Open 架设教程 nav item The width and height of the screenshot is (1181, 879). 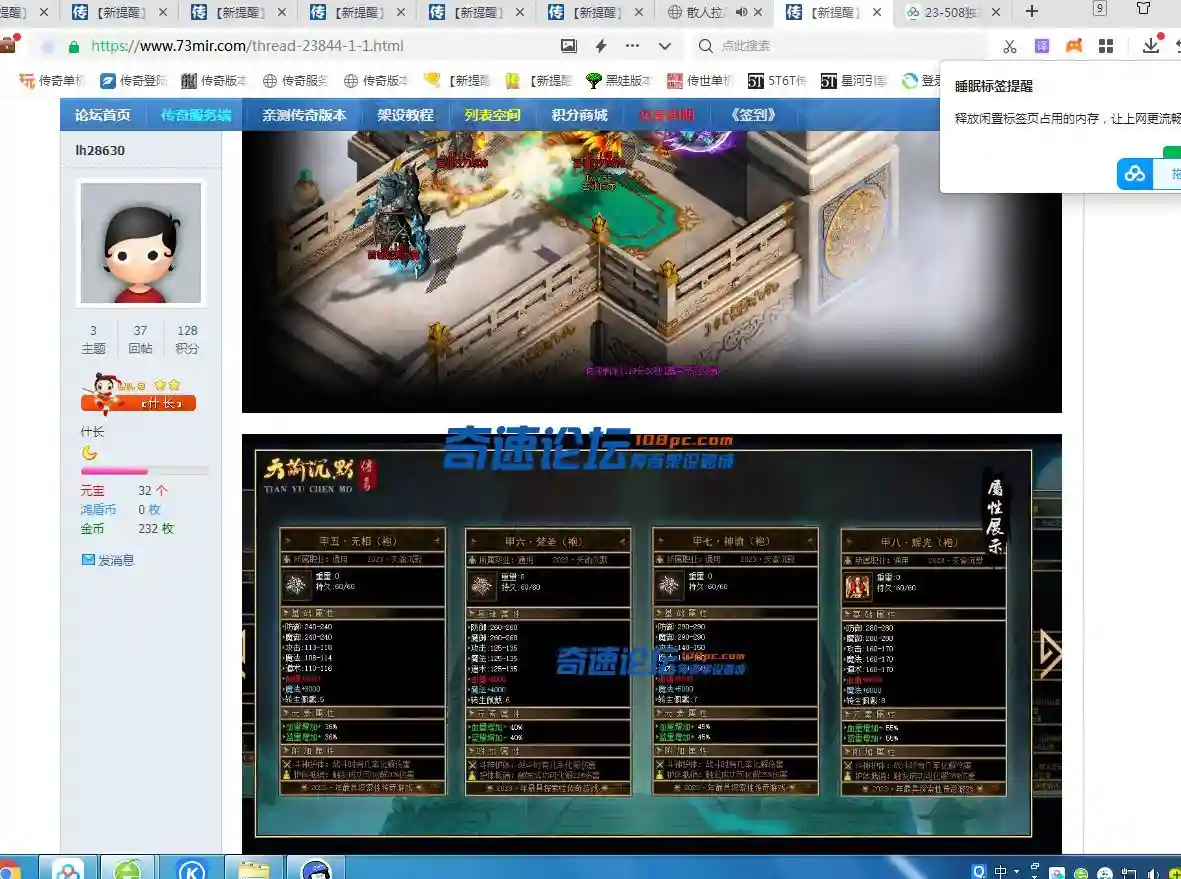405,115
